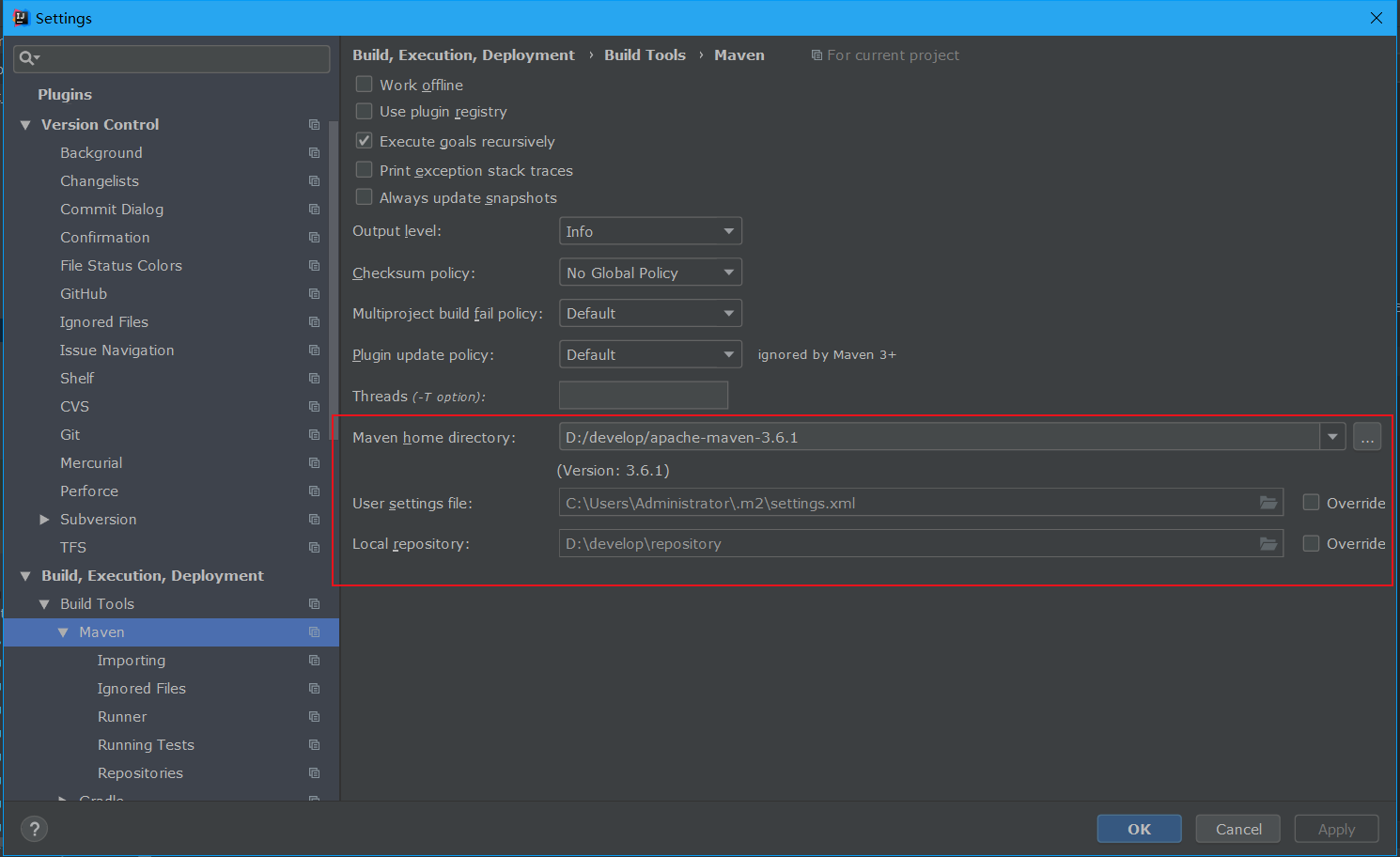Click OK to save settings
1400x857 pixels.
1140,829
